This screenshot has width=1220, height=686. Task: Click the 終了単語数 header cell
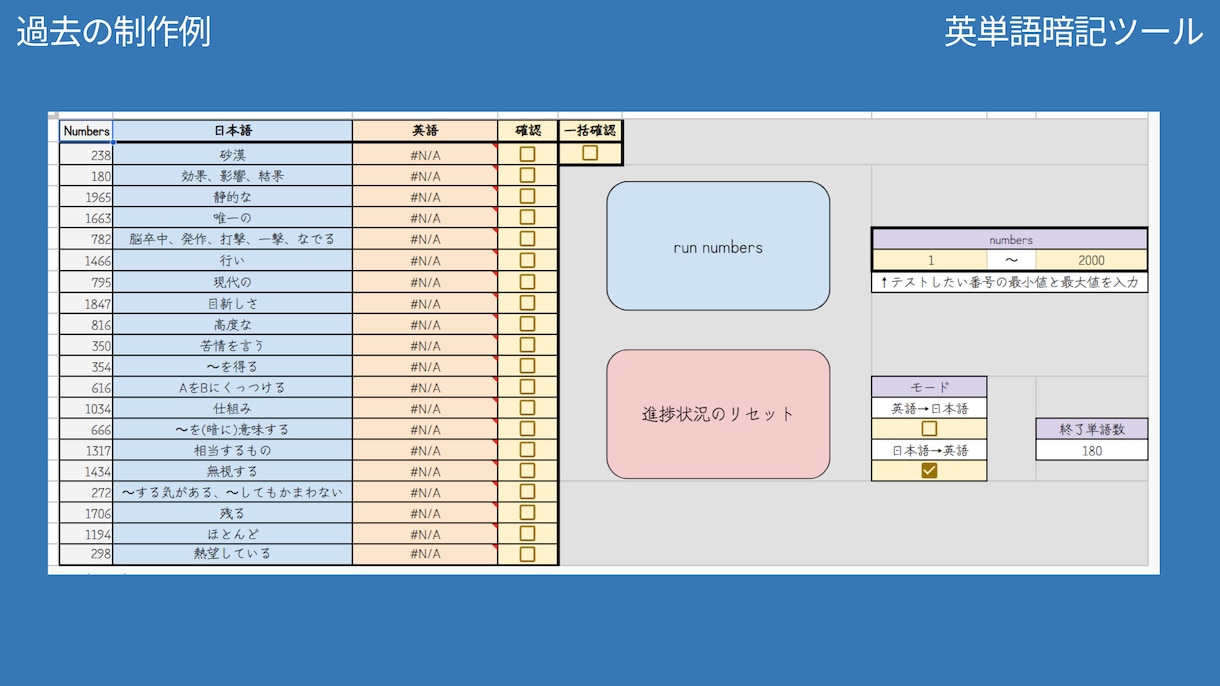pyautogui.click(x=1091, y=429)
